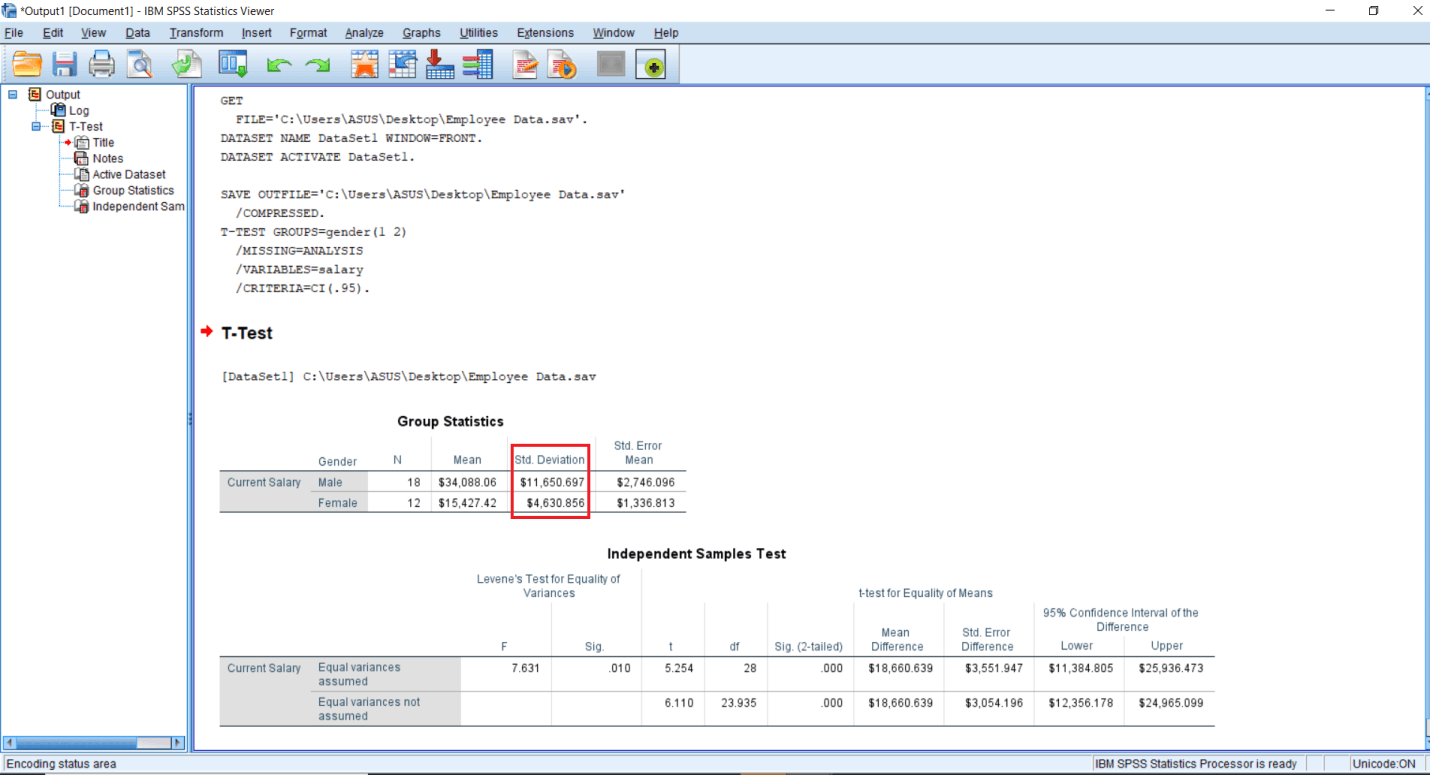Open Print Preview magnifier icon
The height and width of the screenshot is (775, 1430).
[139, 66]
